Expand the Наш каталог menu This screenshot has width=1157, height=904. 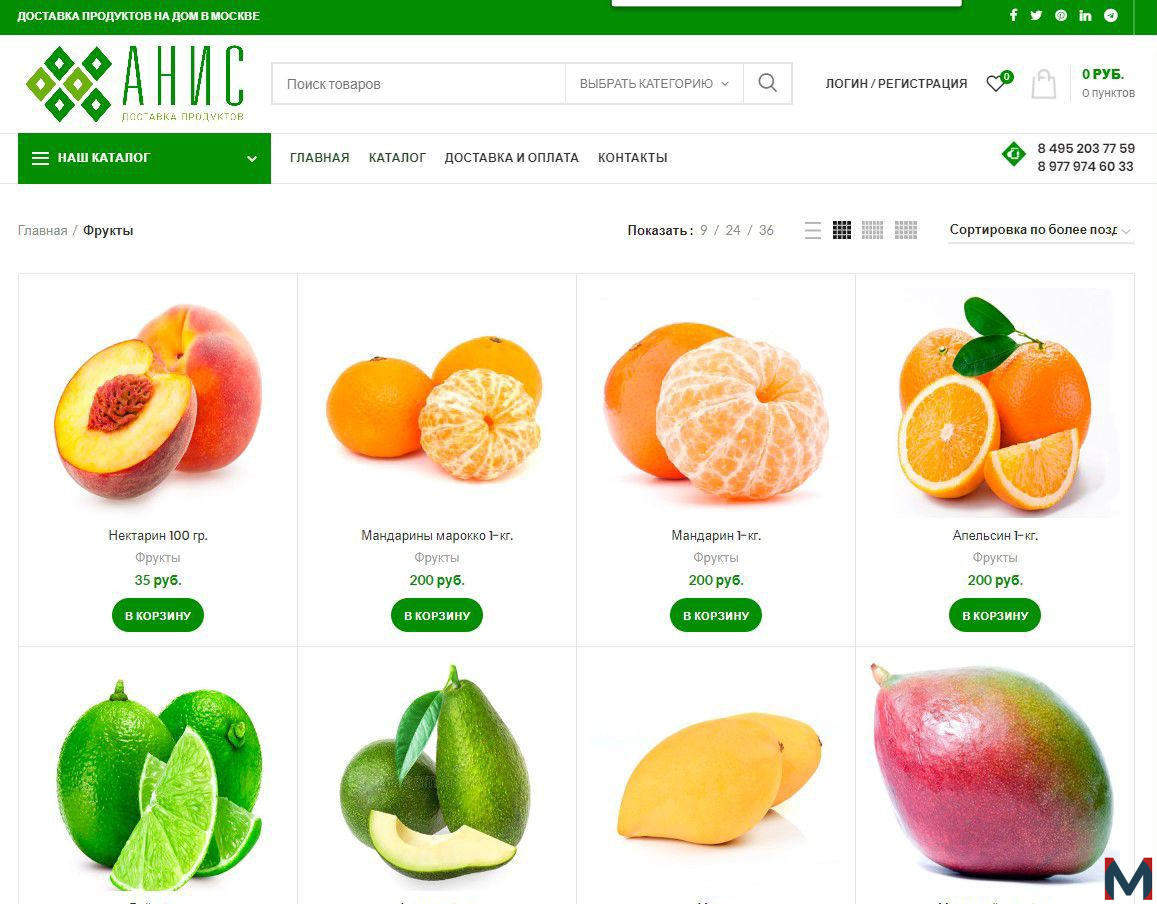pyautogui.click(x=145, y=158)
